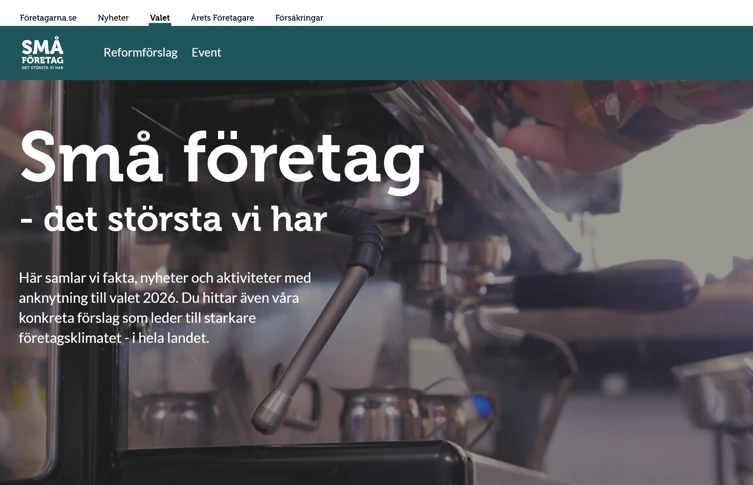This screenshot has height=485, width=753.
Task: Click the intro paragraph starting "Här samlar vi"
Action: [165, 307]
